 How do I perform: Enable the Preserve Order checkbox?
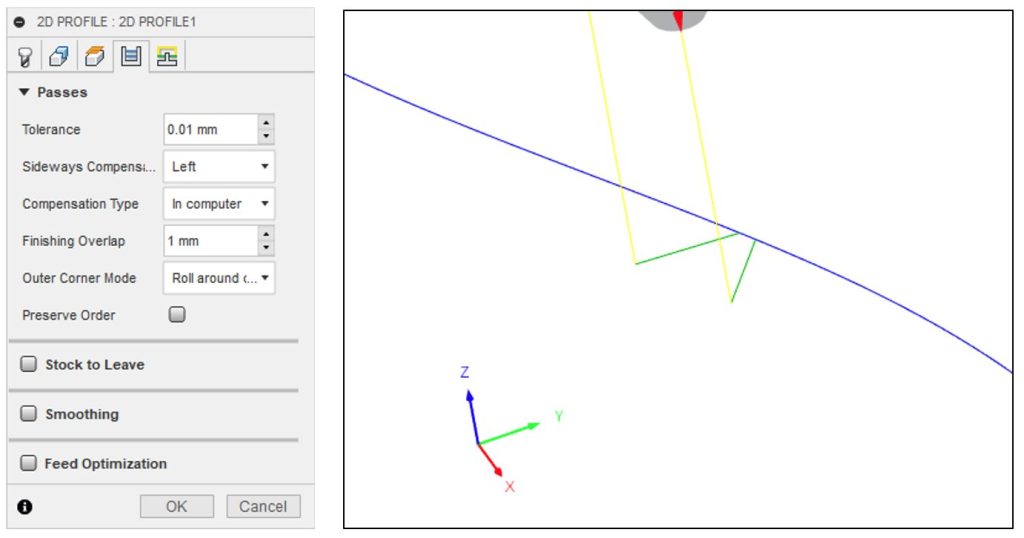(177, 315)
